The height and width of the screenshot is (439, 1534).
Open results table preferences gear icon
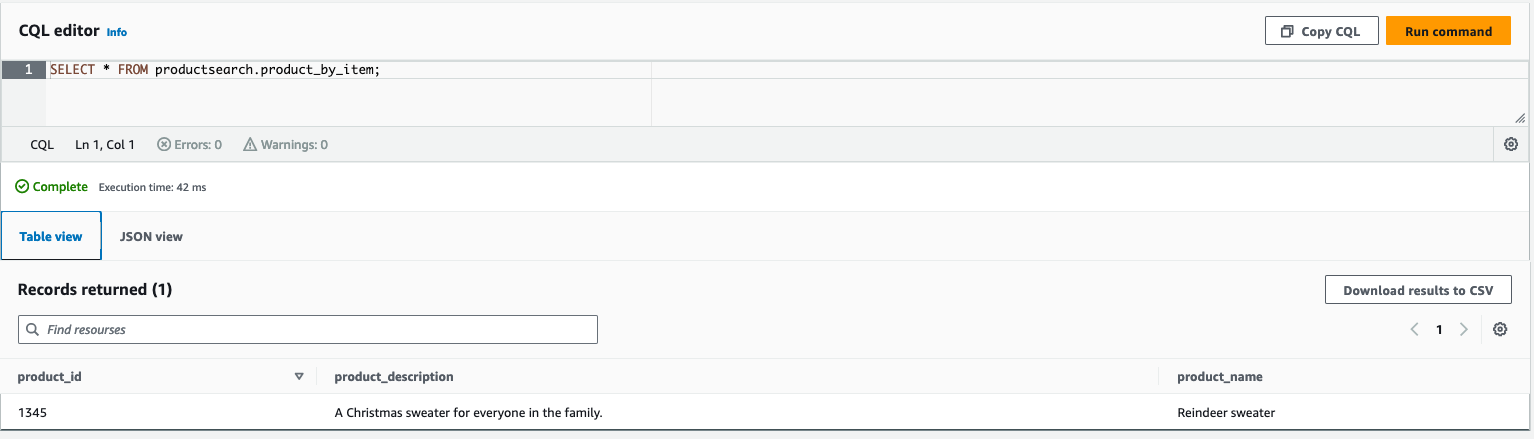pyautogui.click(x=1499, y=330)
